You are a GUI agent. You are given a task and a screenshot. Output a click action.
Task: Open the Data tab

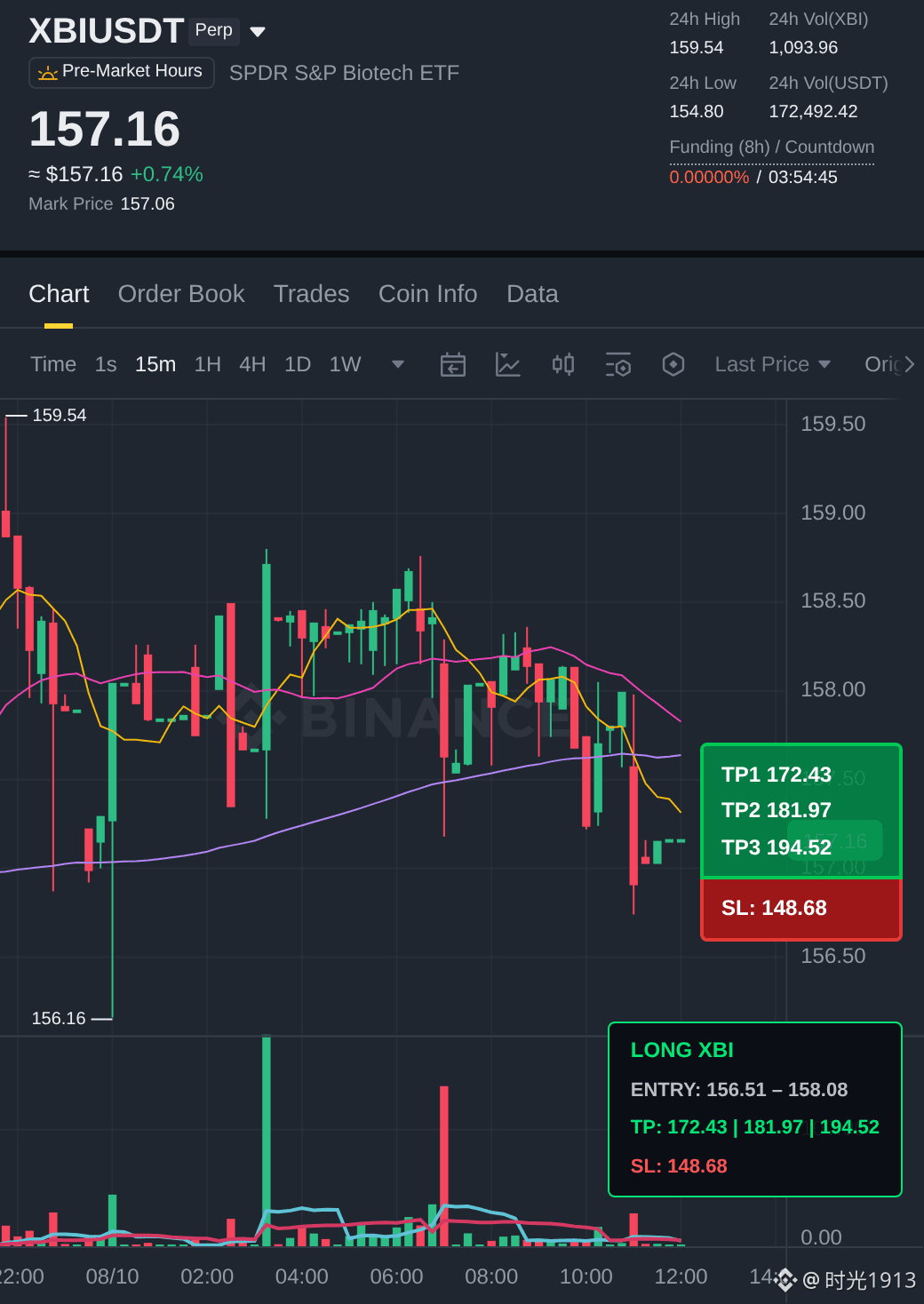point(532,294)
